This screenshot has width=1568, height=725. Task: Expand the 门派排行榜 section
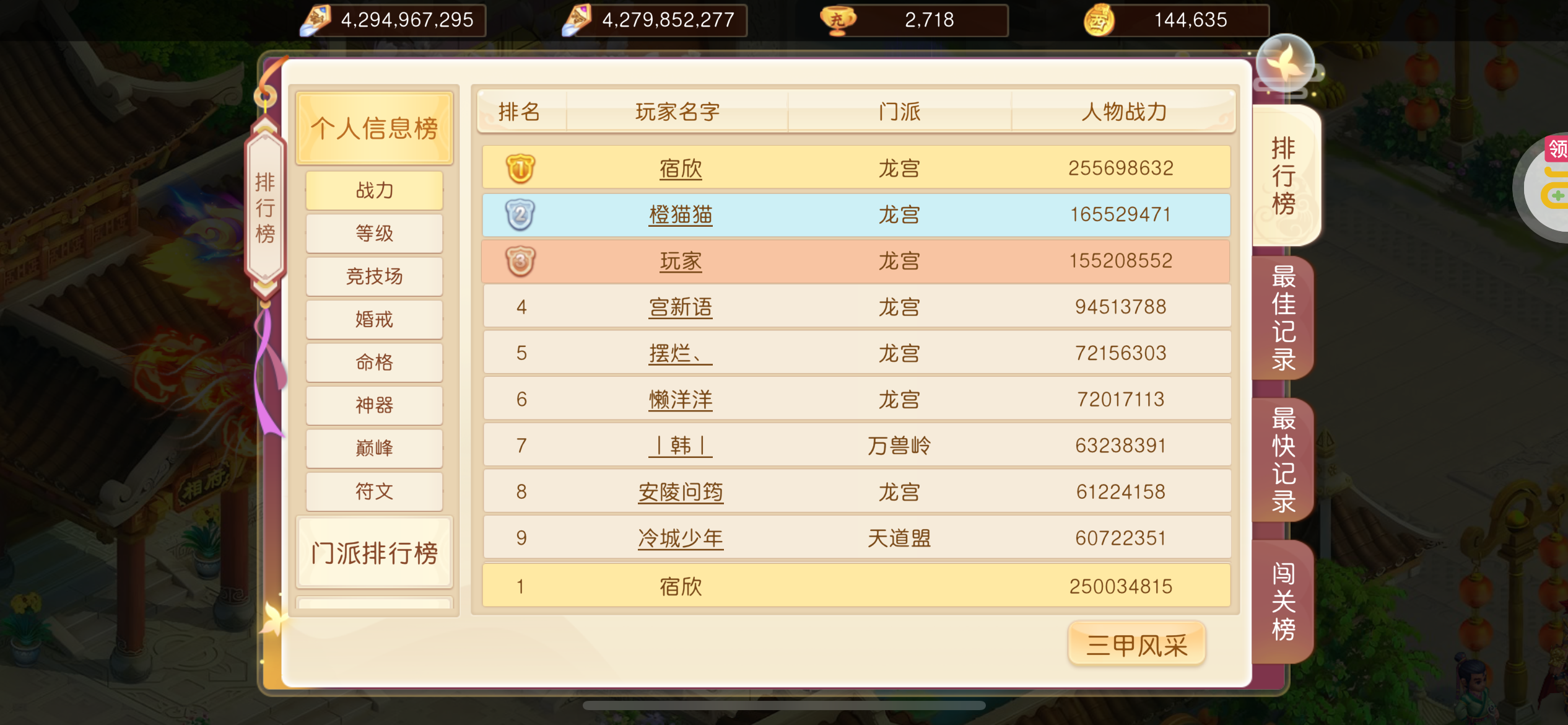point(374,552)
